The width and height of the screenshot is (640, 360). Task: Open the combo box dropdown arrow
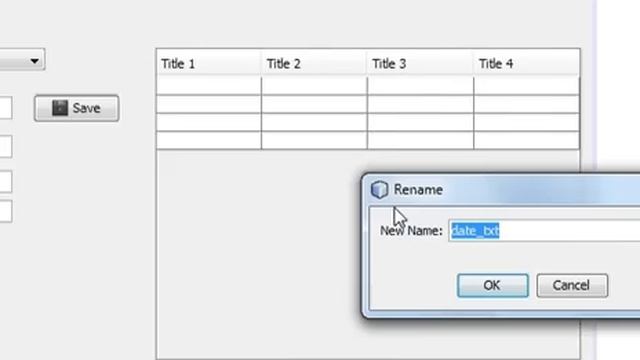[x=34, y=61]
